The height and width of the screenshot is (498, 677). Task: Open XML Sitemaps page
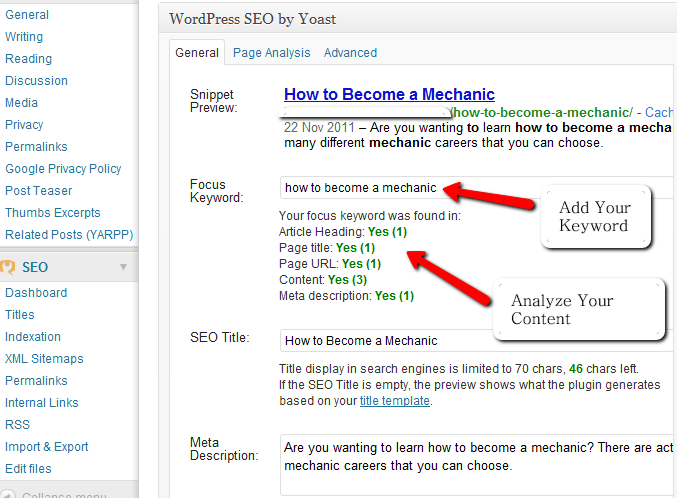pyautogui.click(x=44, y=359)
